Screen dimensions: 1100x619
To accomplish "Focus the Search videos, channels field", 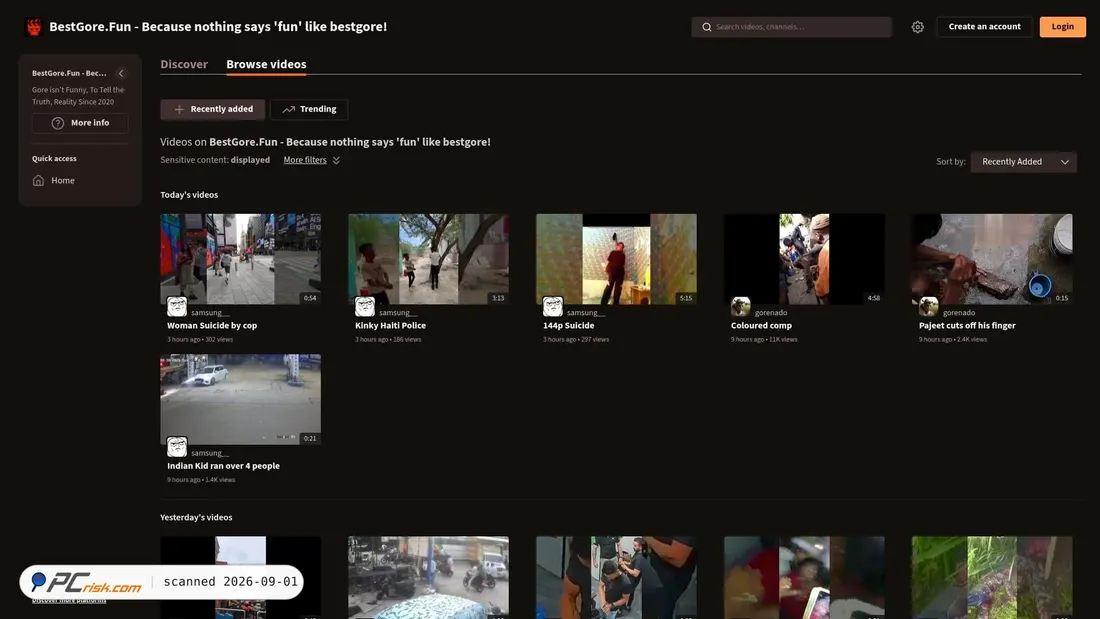I will (x=791, y=27).
